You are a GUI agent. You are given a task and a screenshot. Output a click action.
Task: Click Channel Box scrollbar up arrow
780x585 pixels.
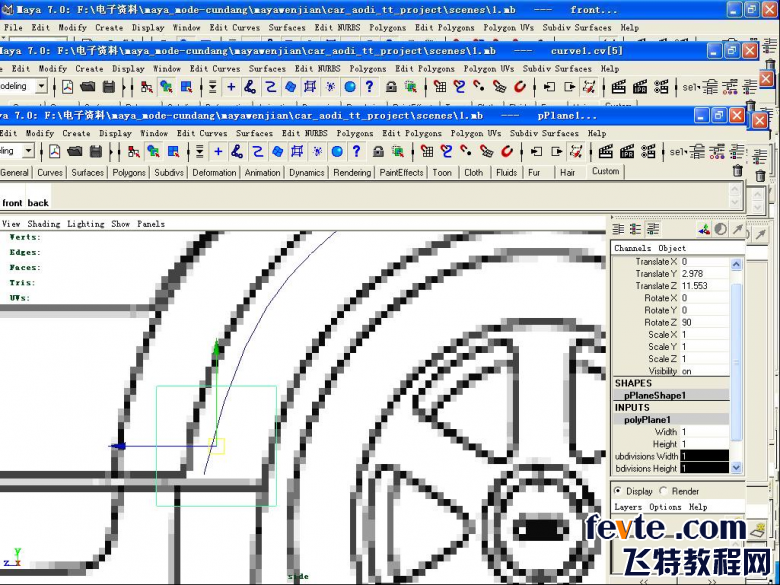(x=736, y=264)
